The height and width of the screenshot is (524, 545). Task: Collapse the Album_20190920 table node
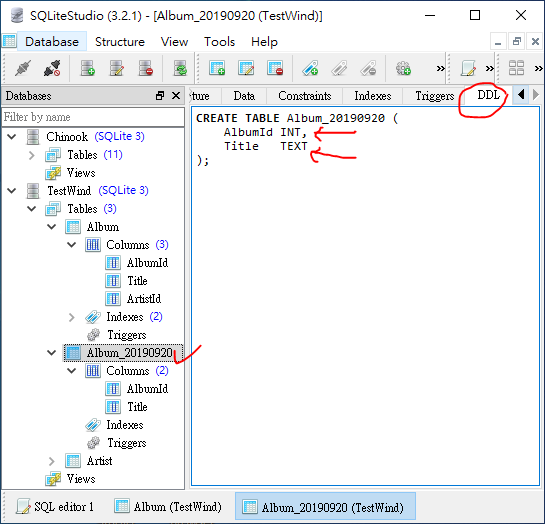51,353
